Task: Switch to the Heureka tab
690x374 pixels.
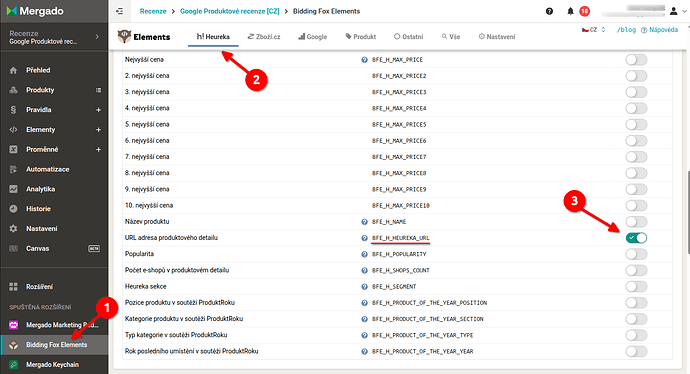Action: click(213, 37)
